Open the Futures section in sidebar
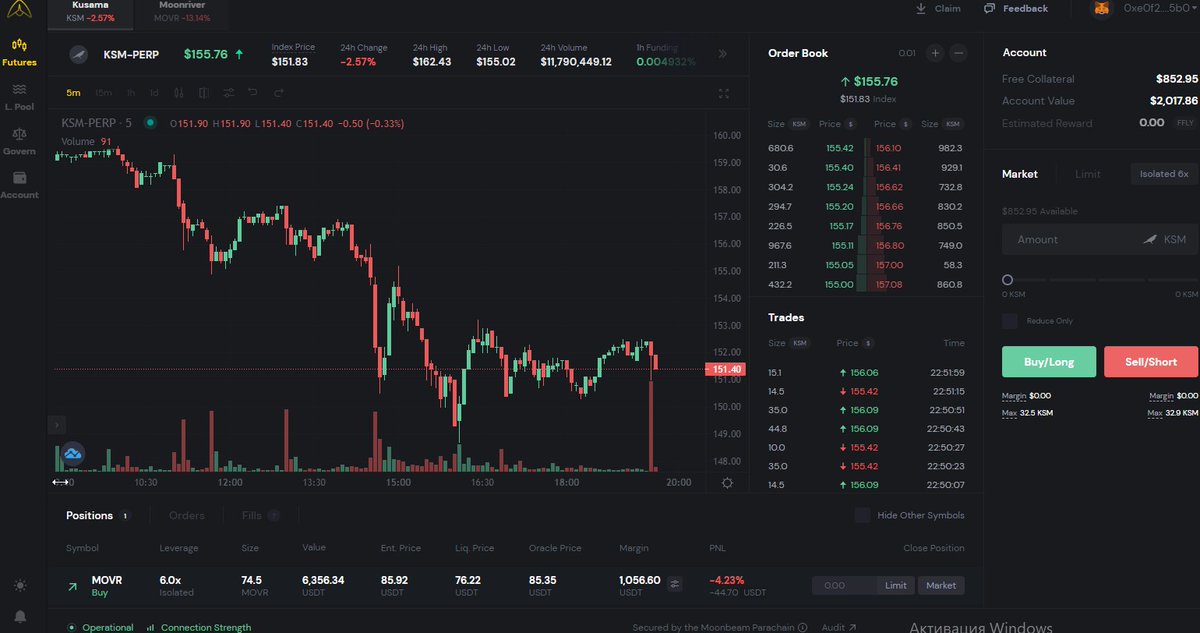Screen dimensions: 1200x633 point(19,53)
